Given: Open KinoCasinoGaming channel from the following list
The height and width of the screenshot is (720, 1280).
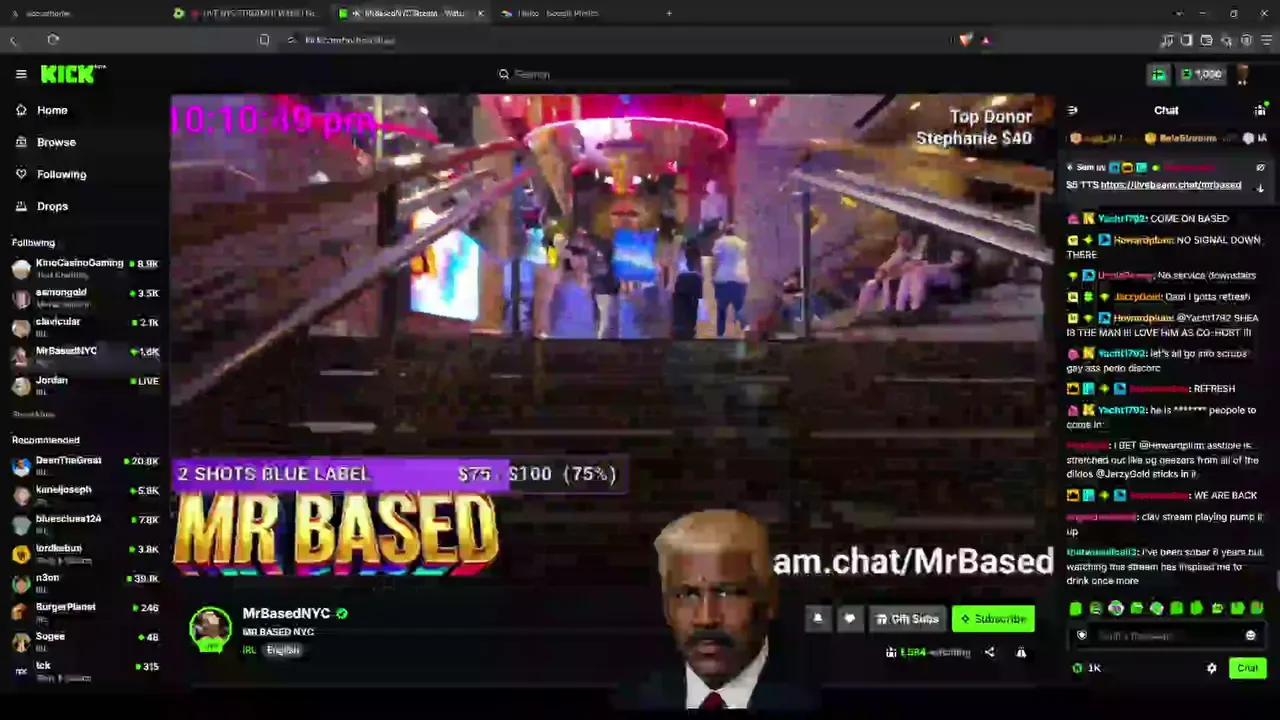Looking at the screenshot, I should (84, 268).
